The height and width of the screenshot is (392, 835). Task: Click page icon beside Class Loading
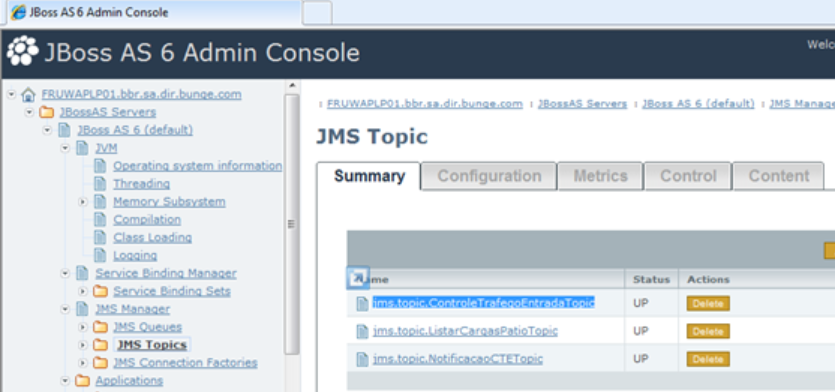click(x=100, y=238)
